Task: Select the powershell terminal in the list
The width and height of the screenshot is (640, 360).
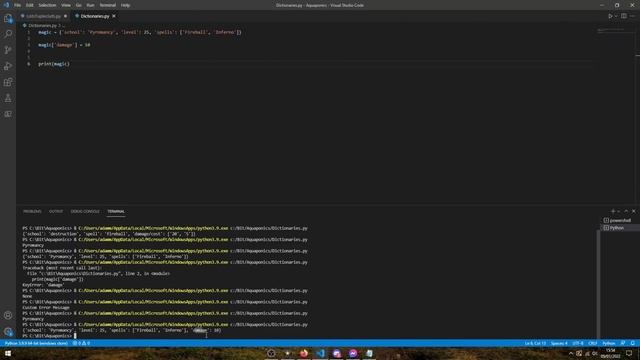Action: coord(620,220)
